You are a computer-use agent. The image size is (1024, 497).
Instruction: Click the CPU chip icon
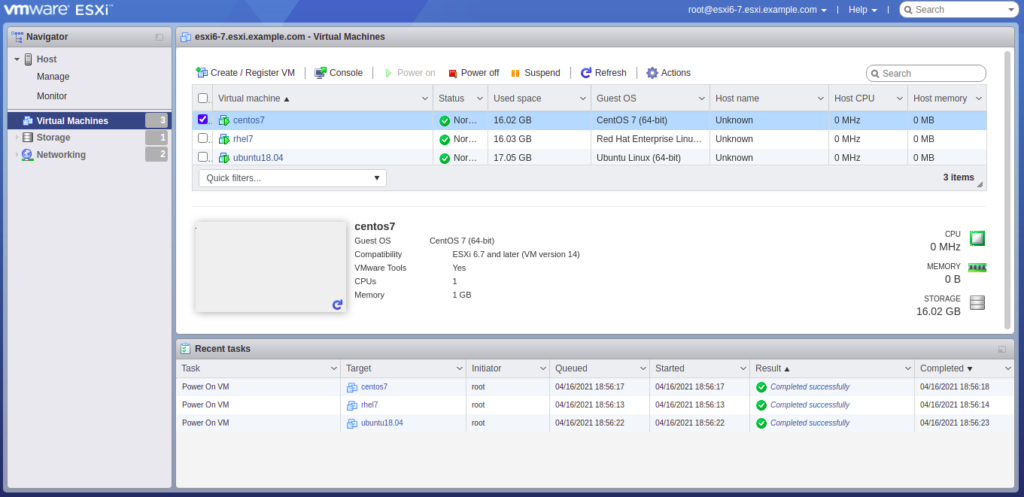[x=977, y=238]
